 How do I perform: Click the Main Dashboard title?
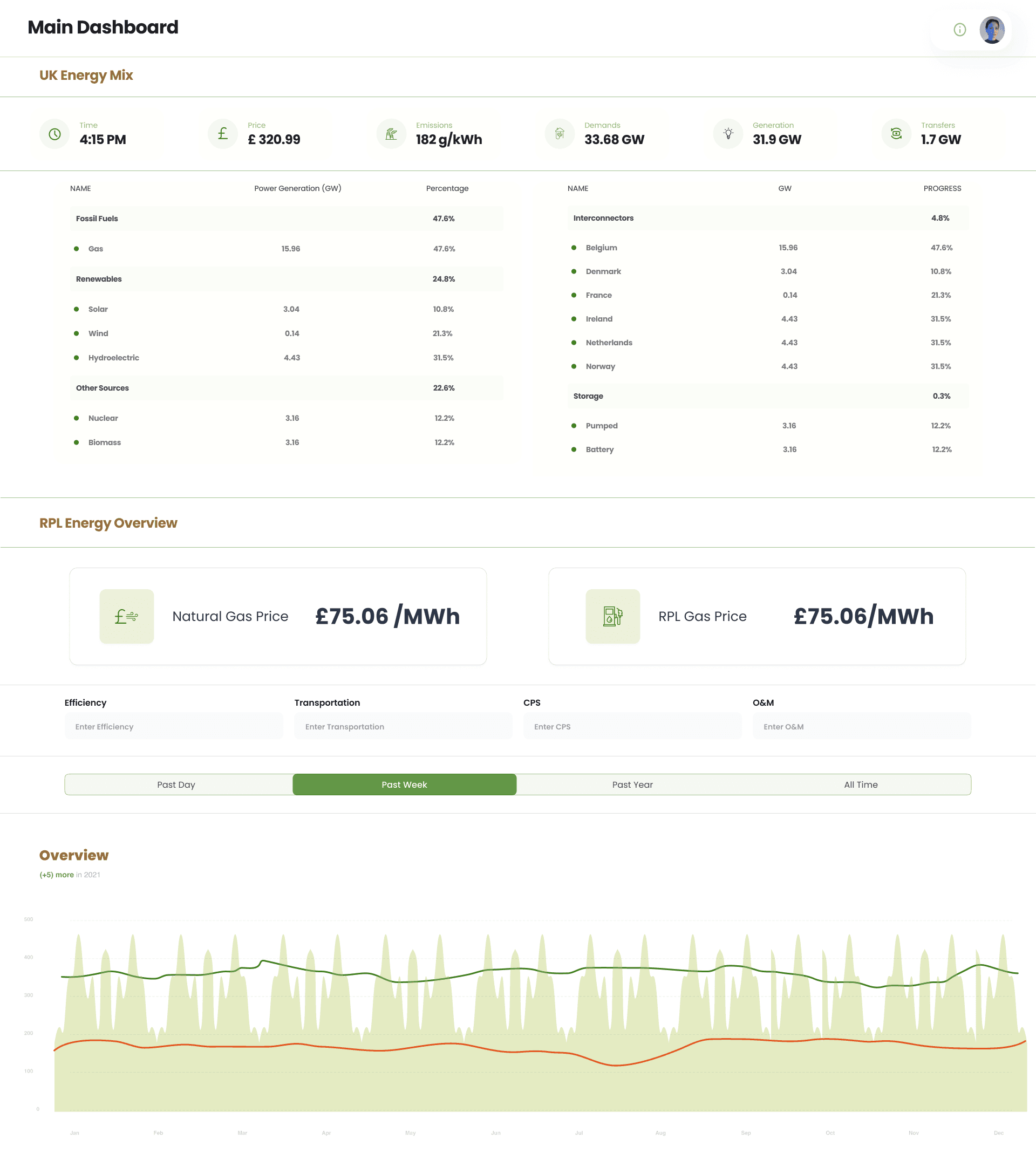click(x=103, y=28)
